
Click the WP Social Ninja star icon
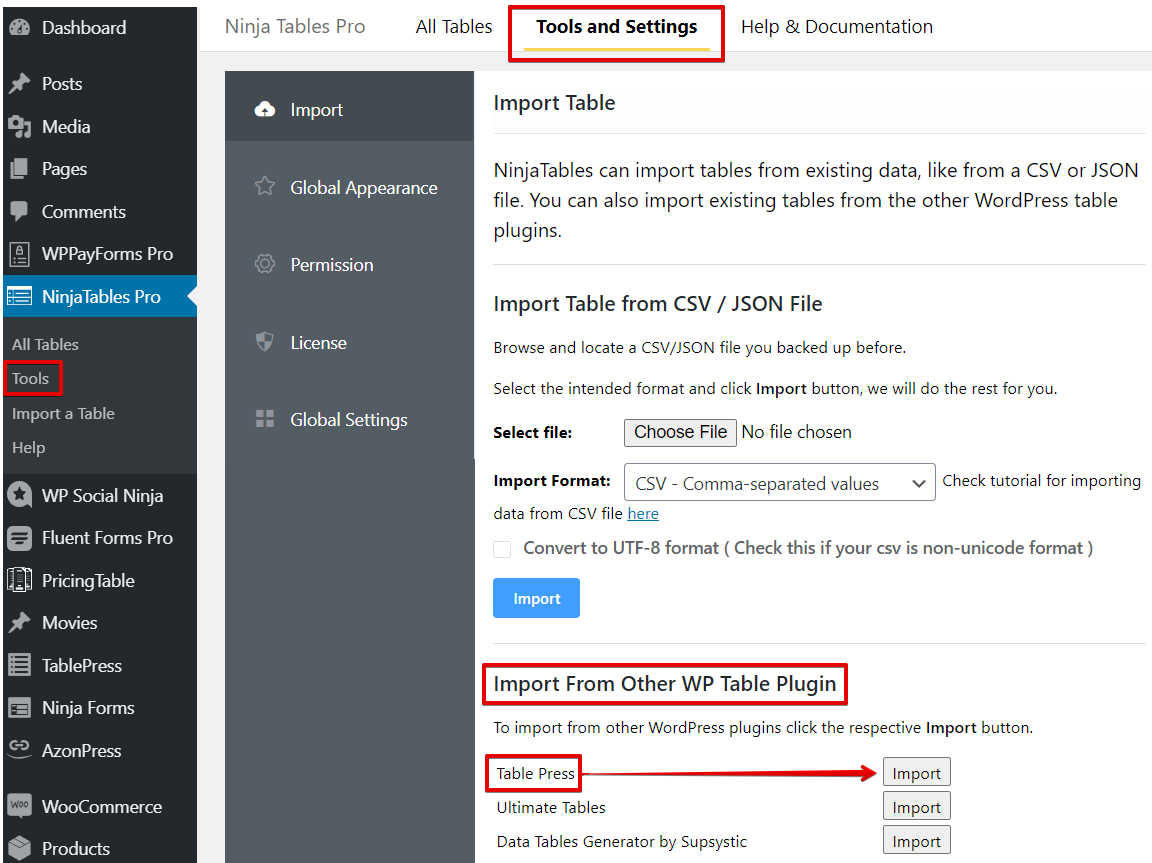(x=20, y=496)
